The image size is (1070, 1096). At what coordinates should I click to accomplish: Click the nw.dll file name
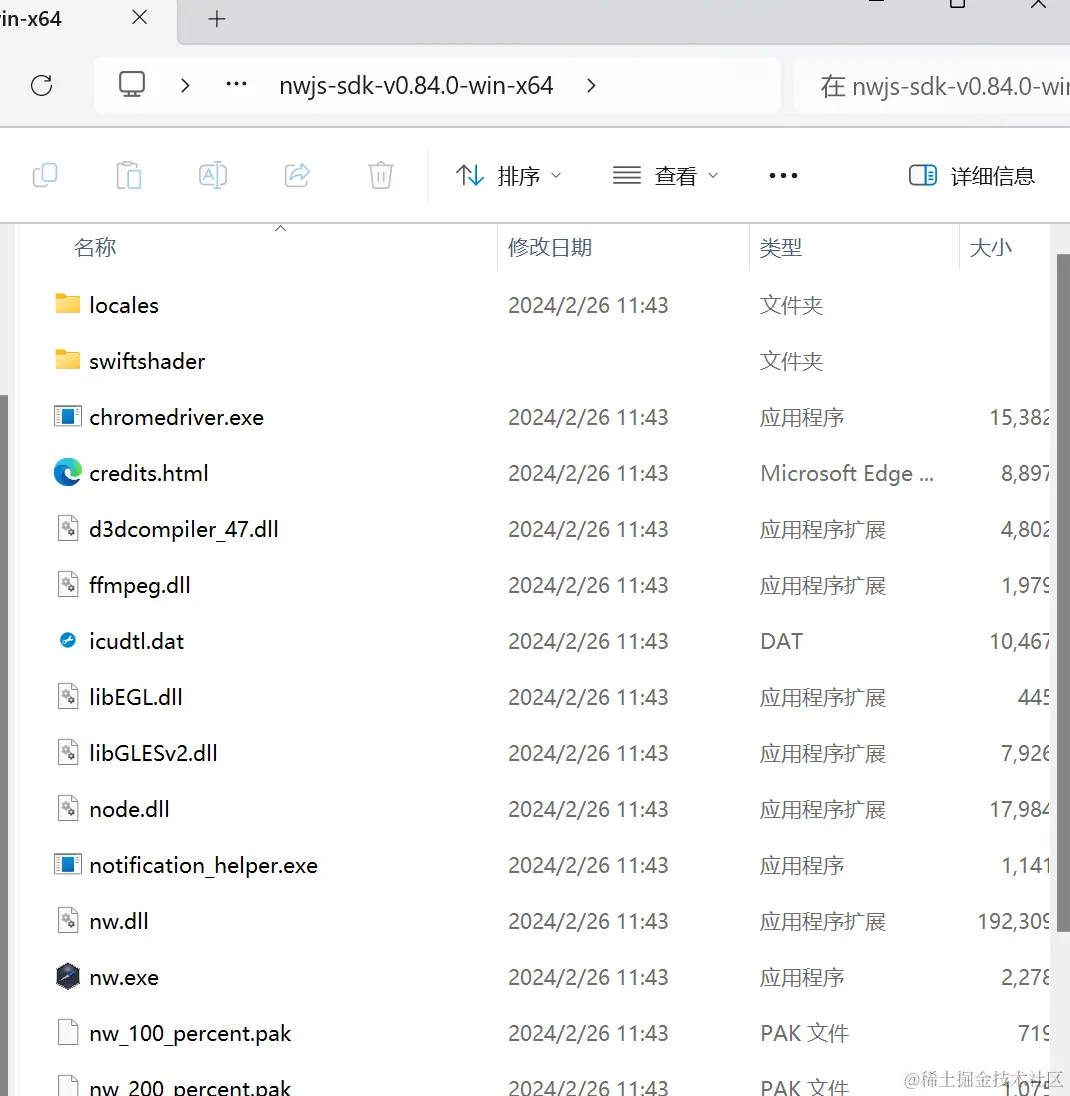[x=119, y=921]
